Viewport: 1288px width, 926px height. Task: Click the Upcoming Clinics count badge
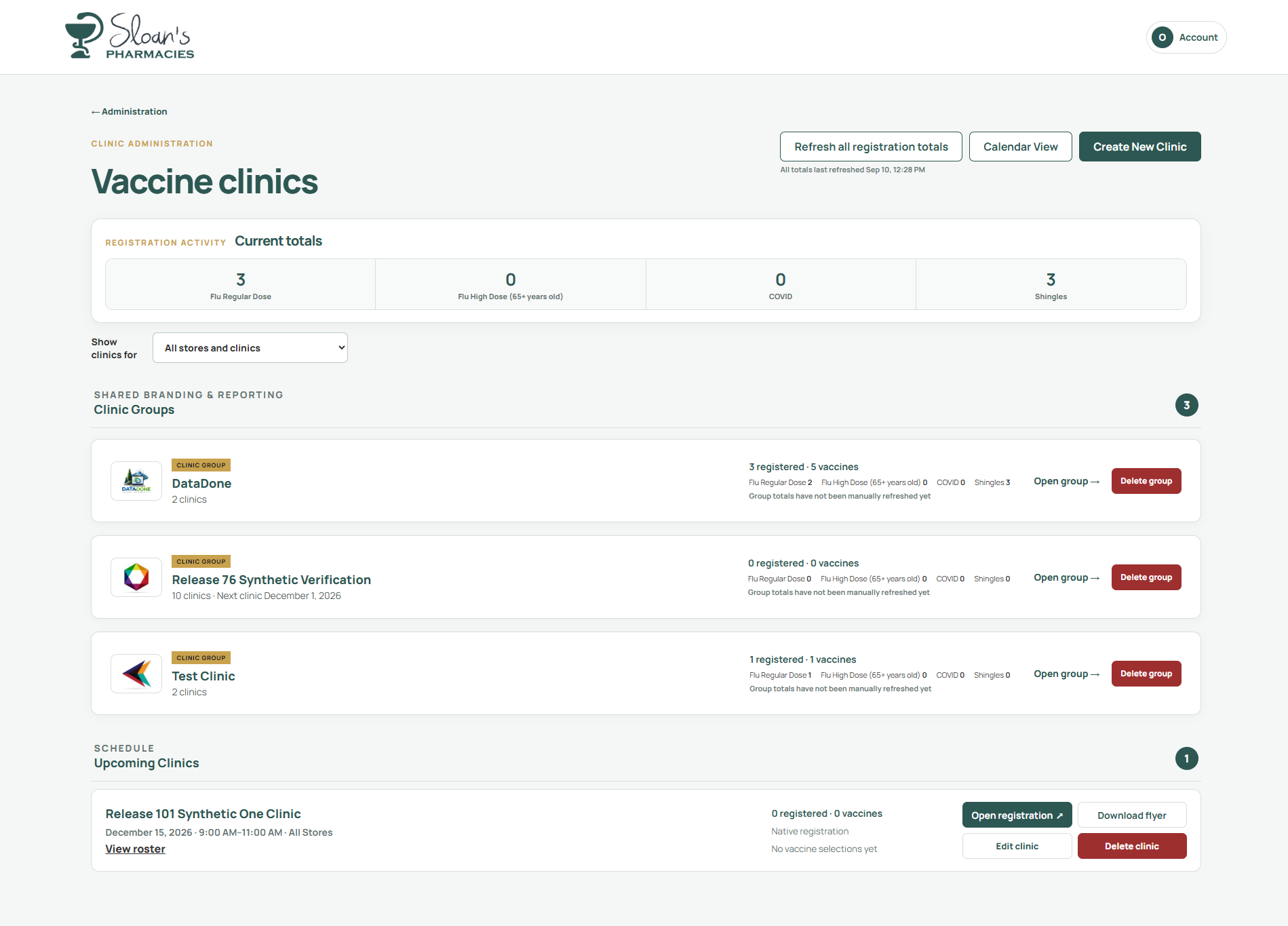click(x=1186, y=758)
